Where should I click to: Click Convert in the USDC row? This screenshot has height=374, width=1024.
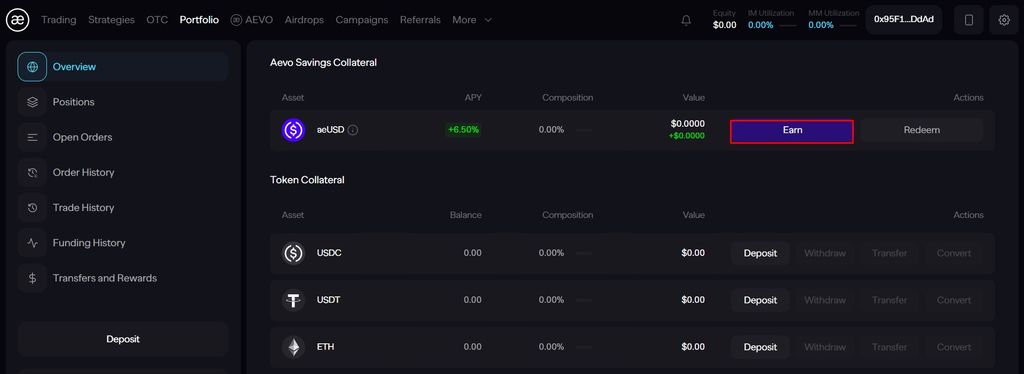pos(954,253)
